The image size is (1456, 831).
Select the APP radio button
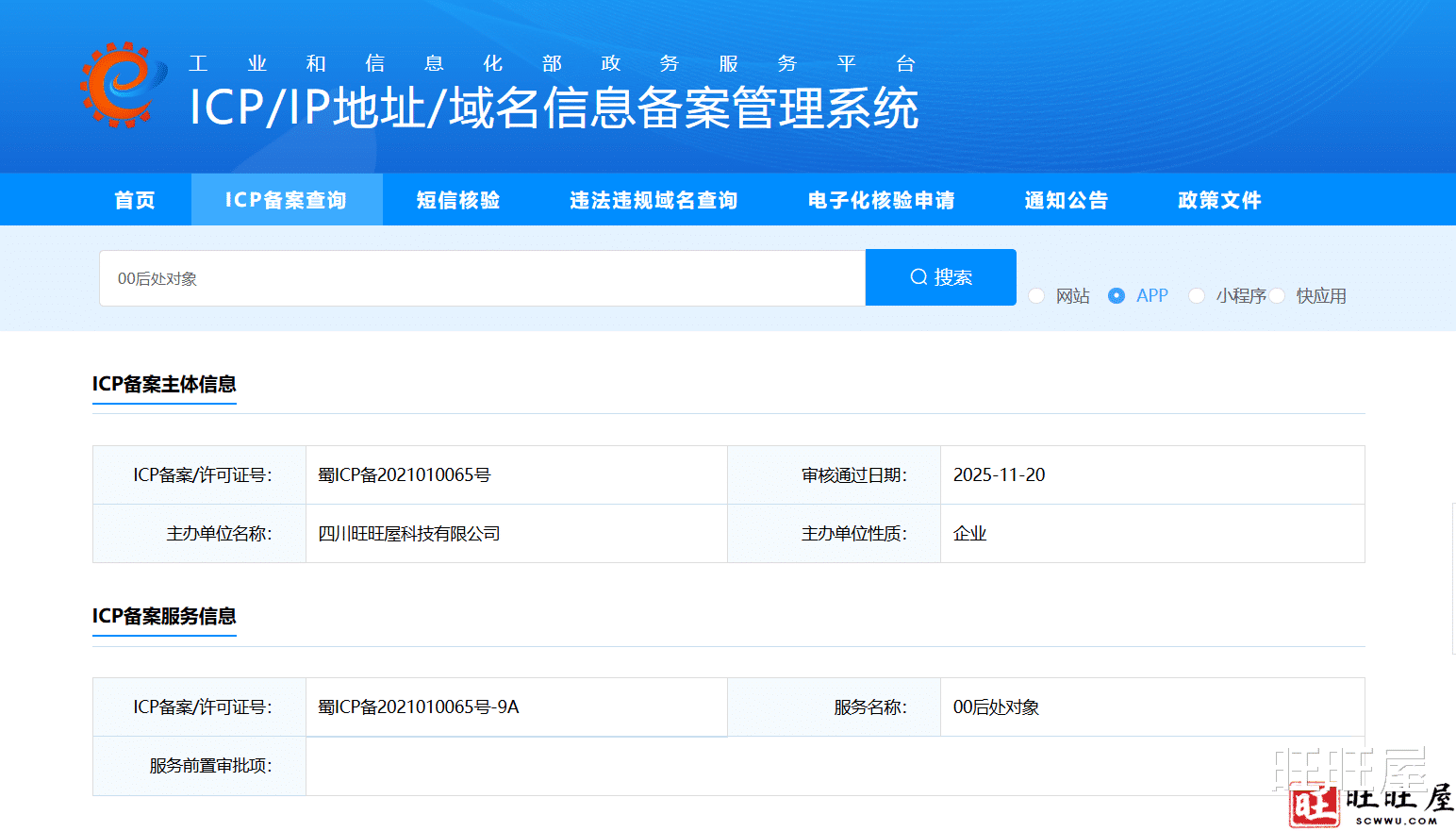1117,296
